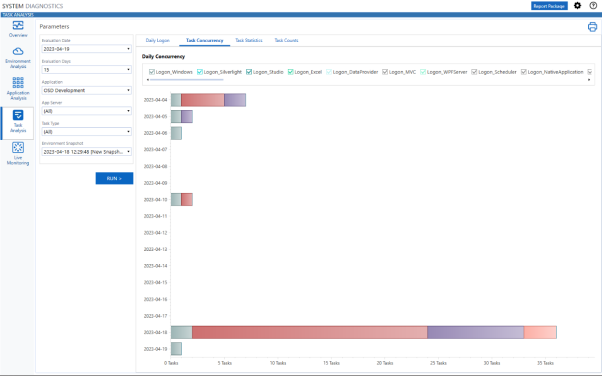602x376 pixels.
Task: Expand the Application dropdown showing OSD Development
Action: tap(86, 90)
